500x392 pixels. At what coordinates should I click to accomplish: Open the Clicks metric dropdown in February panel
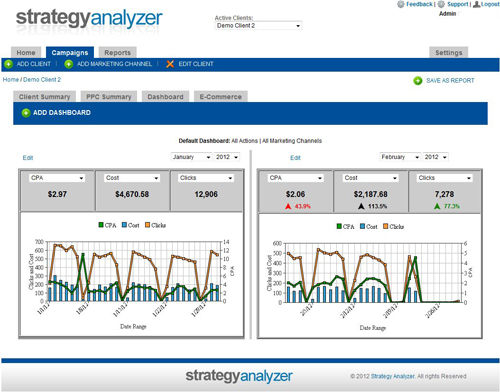click(x=445, y=178)
